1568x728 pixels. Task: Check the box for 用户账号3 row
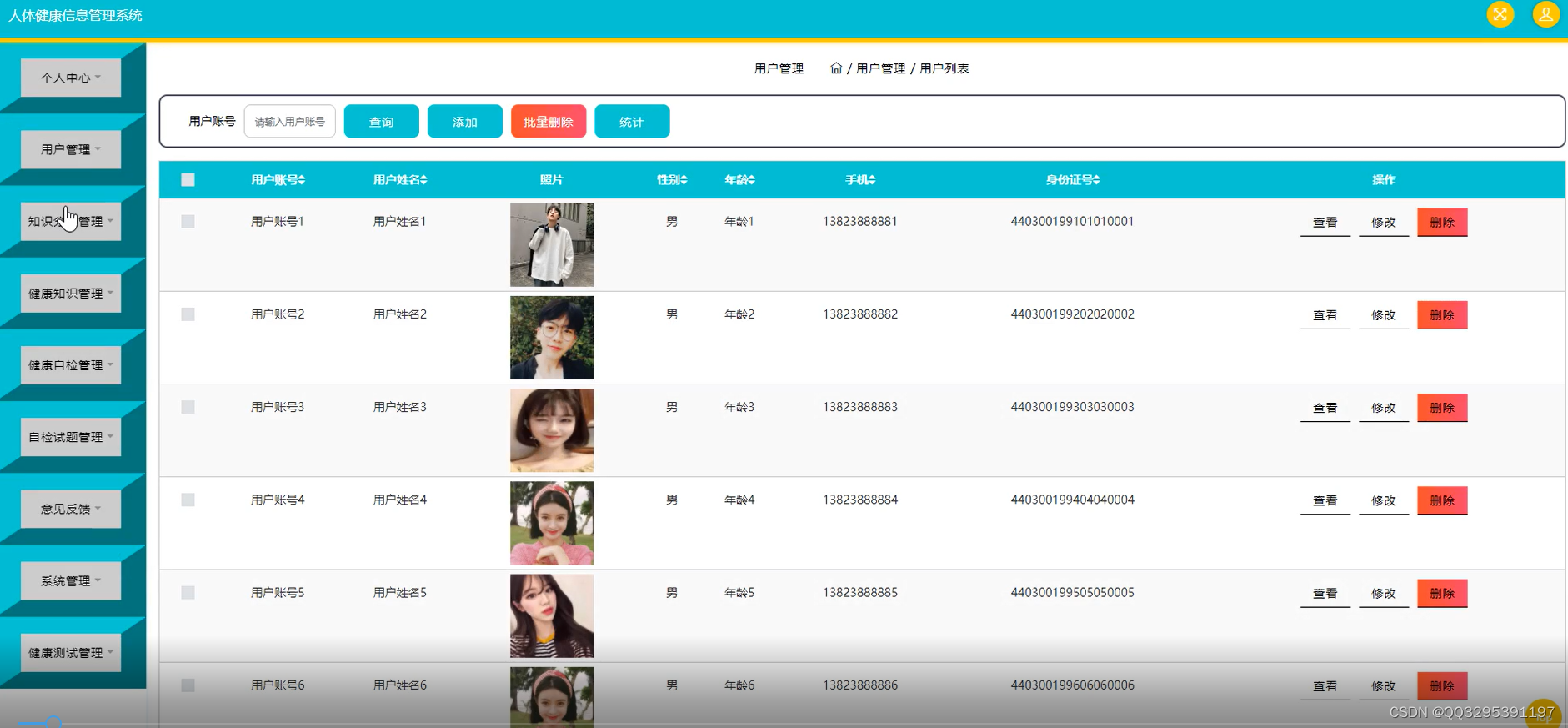tap(188, 407)
